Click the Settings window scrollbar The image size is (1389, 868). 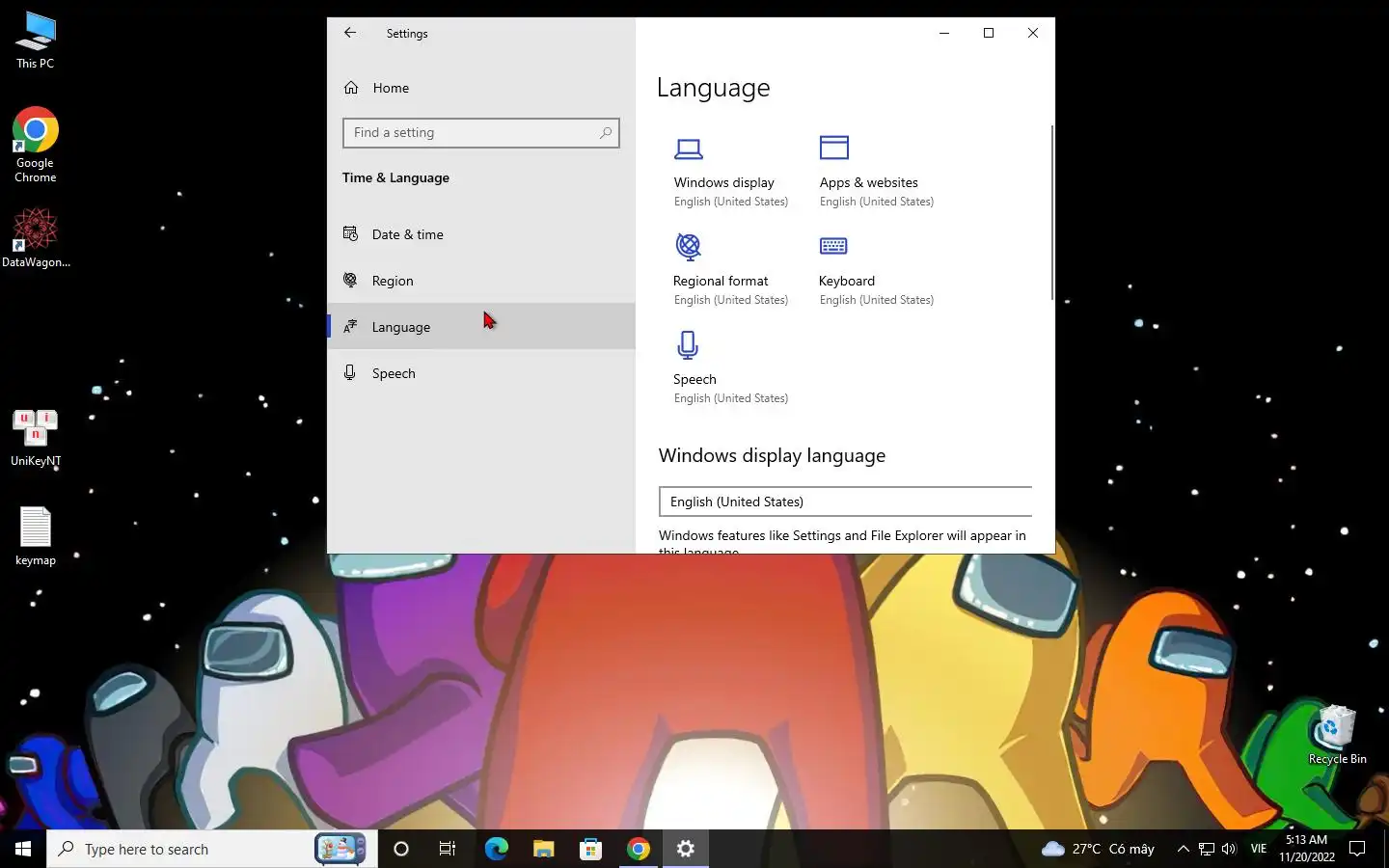coord(1051,212)
